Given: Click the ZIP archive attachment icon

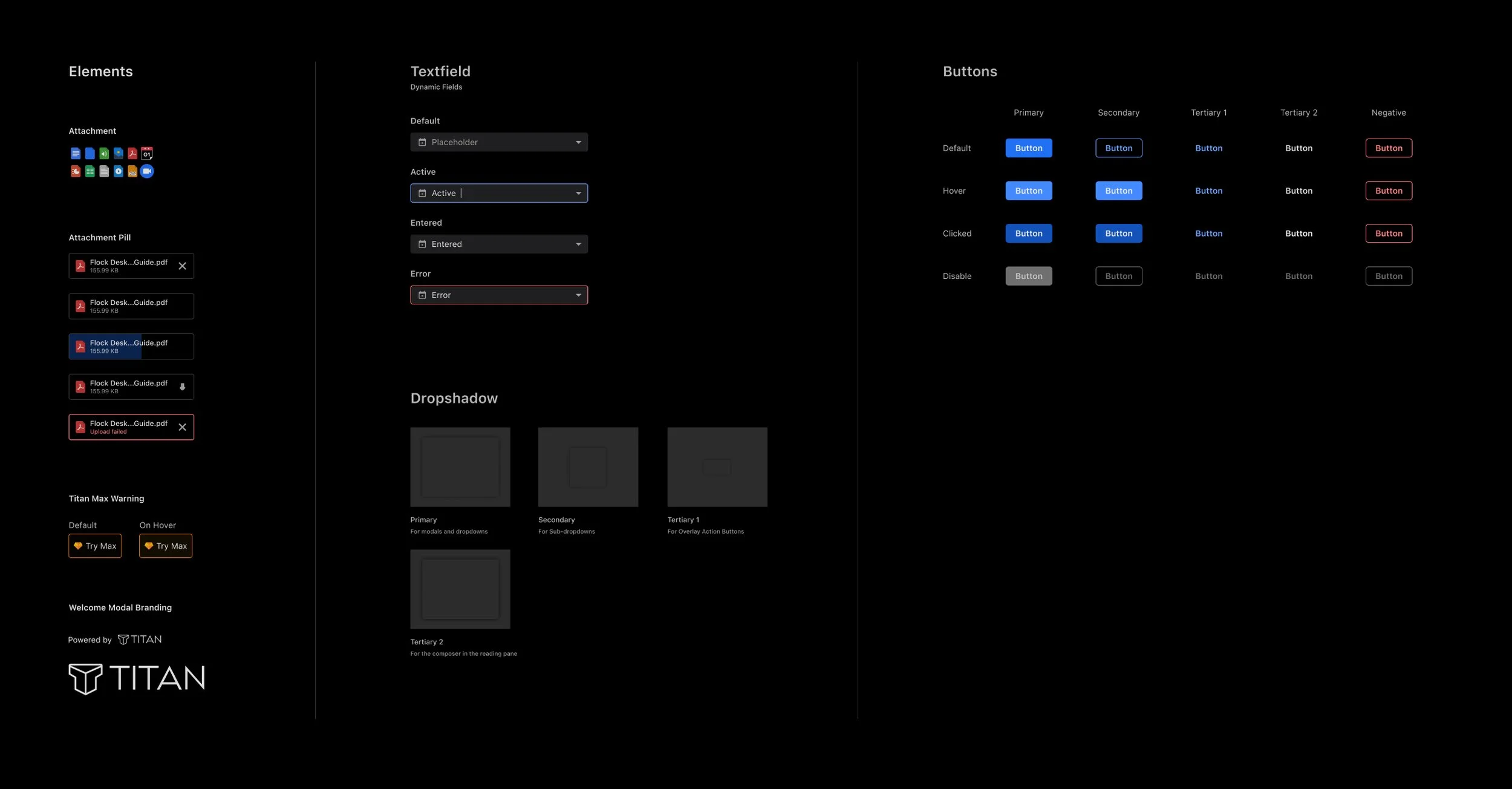Looking at the screenshot, I should (x=133, y=171).
